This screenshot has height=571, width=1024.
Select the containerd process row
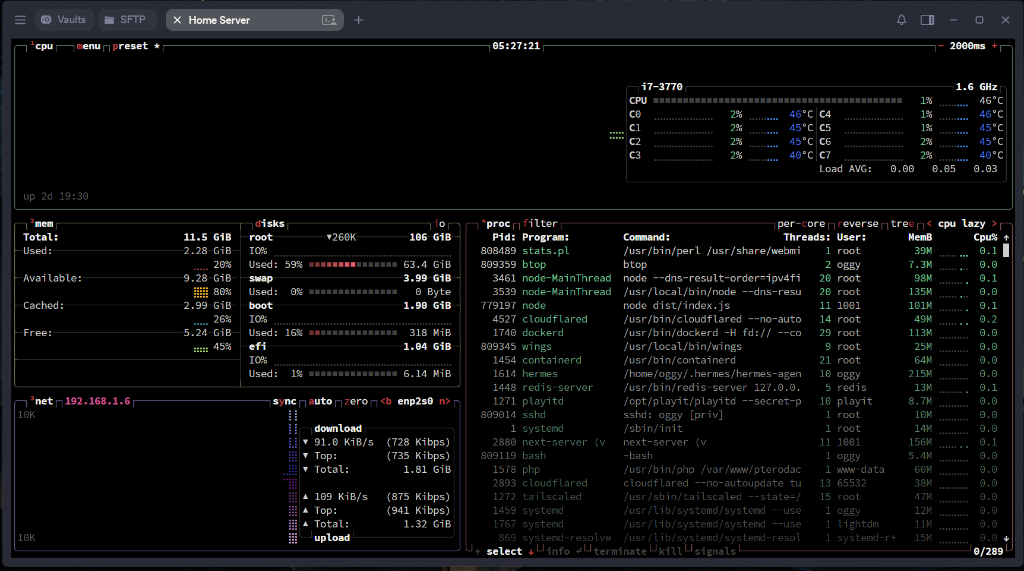[x=739, y=360]
